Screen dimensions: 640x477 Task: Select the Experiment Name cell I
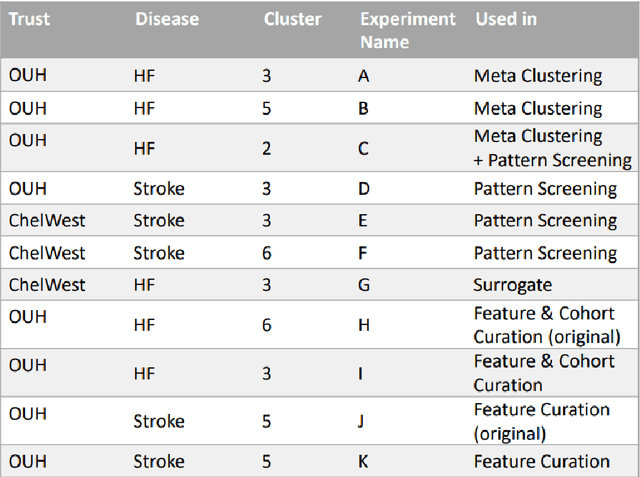click(x=362, y=373)
